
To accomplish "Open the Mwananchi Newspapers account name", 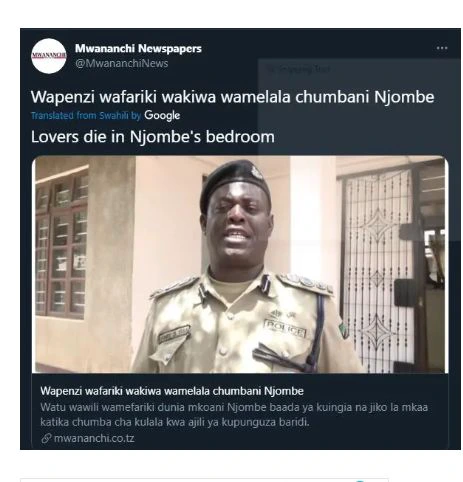I will [x=138, y=48].
